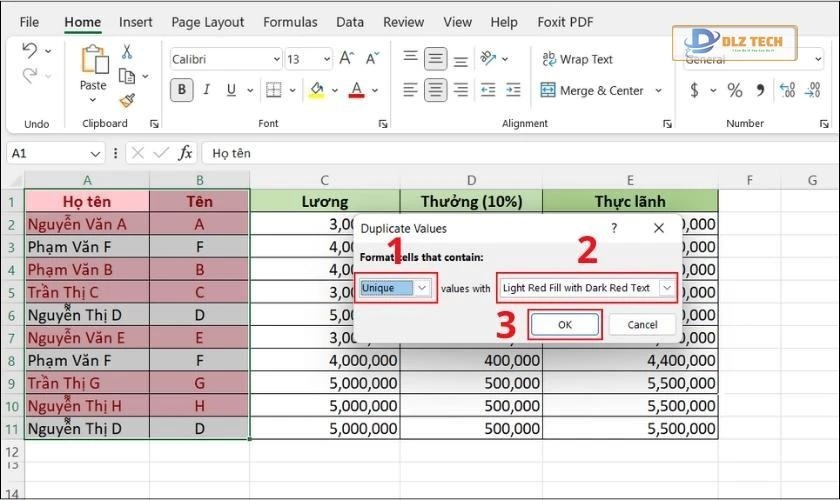Select the Format Painter brush
The width and height of the screenshot is (840, 500).
pos(127,100)
